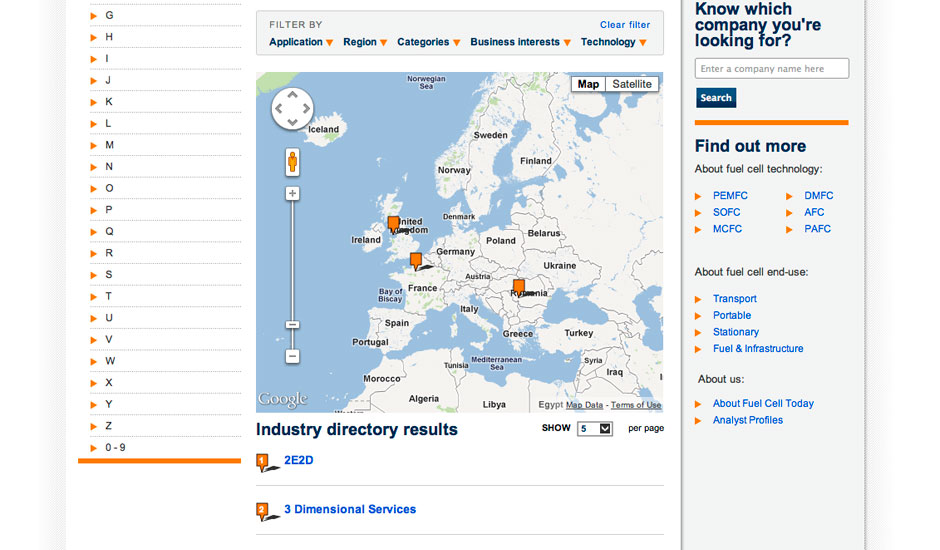Open the SOFC technology link
This screenshot has height=550, width=940.
pos(727,212)
